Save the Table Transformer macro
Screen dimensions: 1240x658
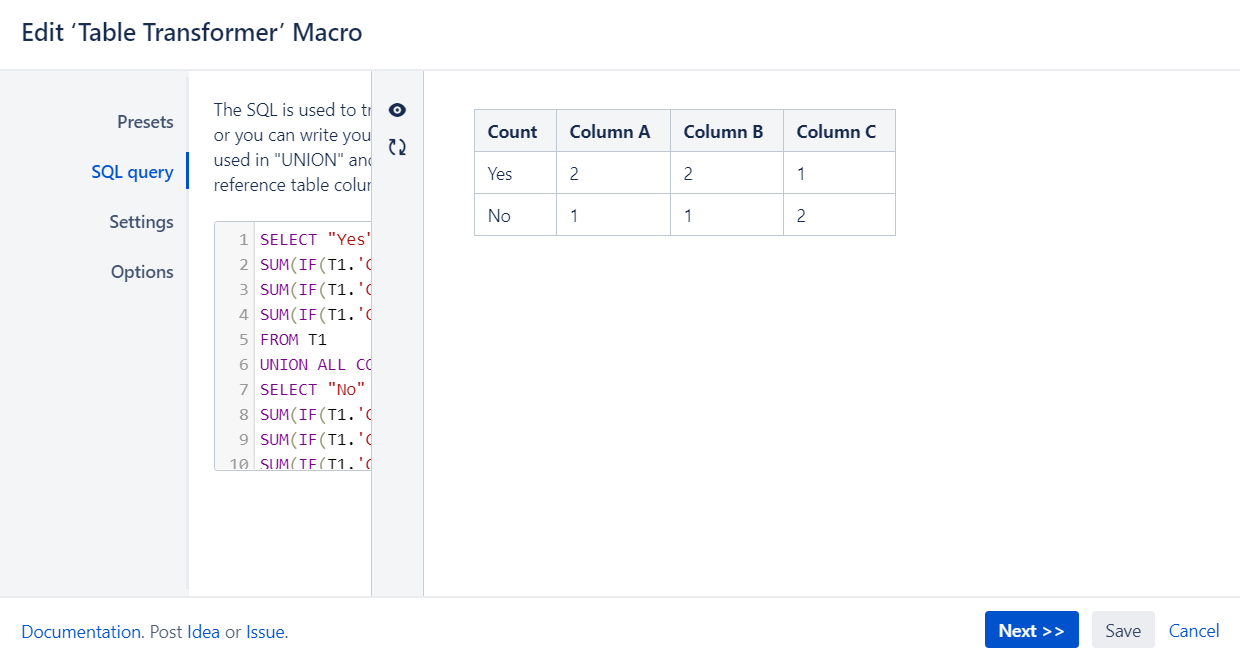[1122, 630]
